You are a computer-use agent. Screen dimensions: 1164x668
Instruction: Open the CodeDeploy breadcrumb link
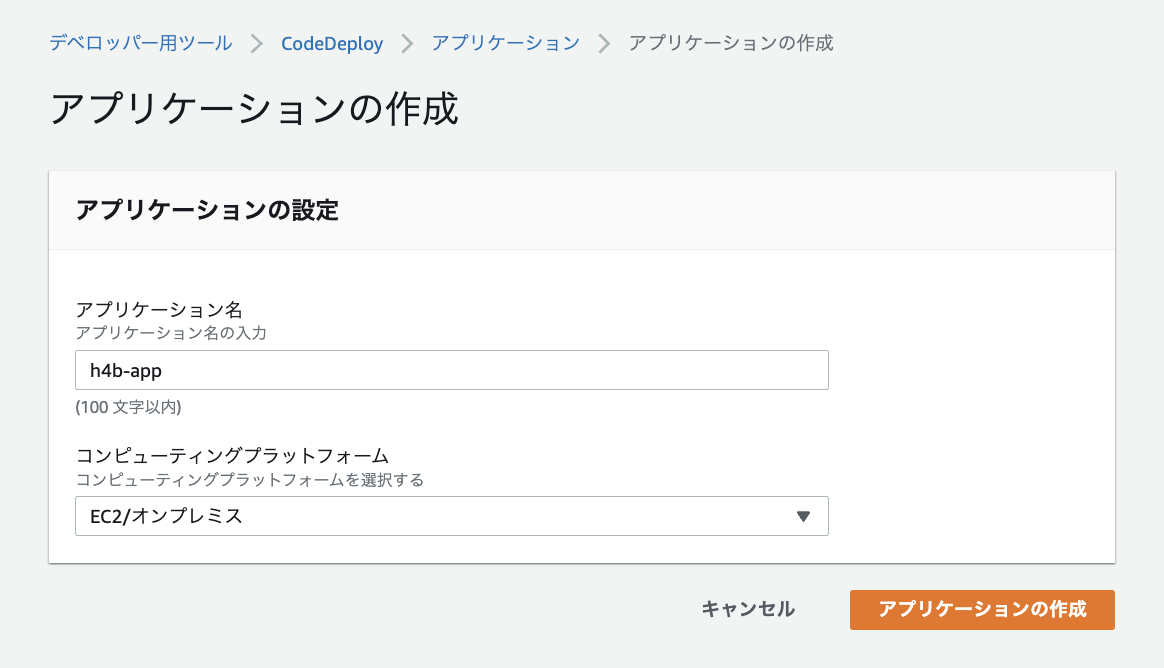click(332, 43)
